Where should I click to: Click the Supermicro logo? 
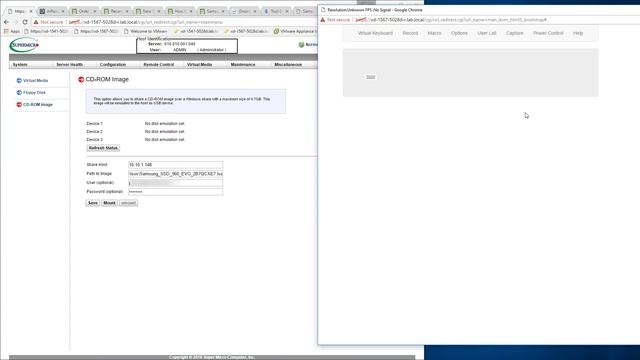click(24, 45)
